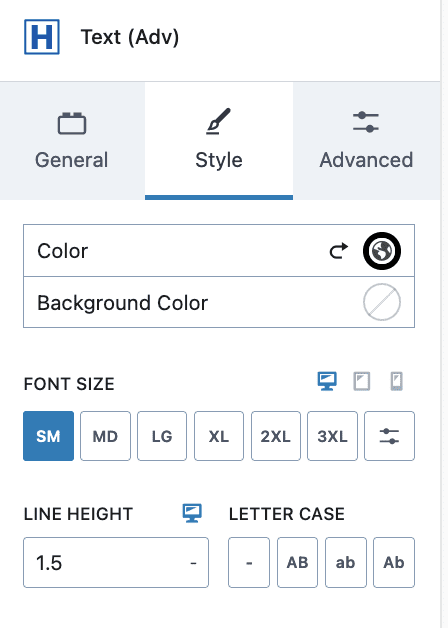448x628 pixels.
Task: Choose SM font size
Action: pos(48,436)
